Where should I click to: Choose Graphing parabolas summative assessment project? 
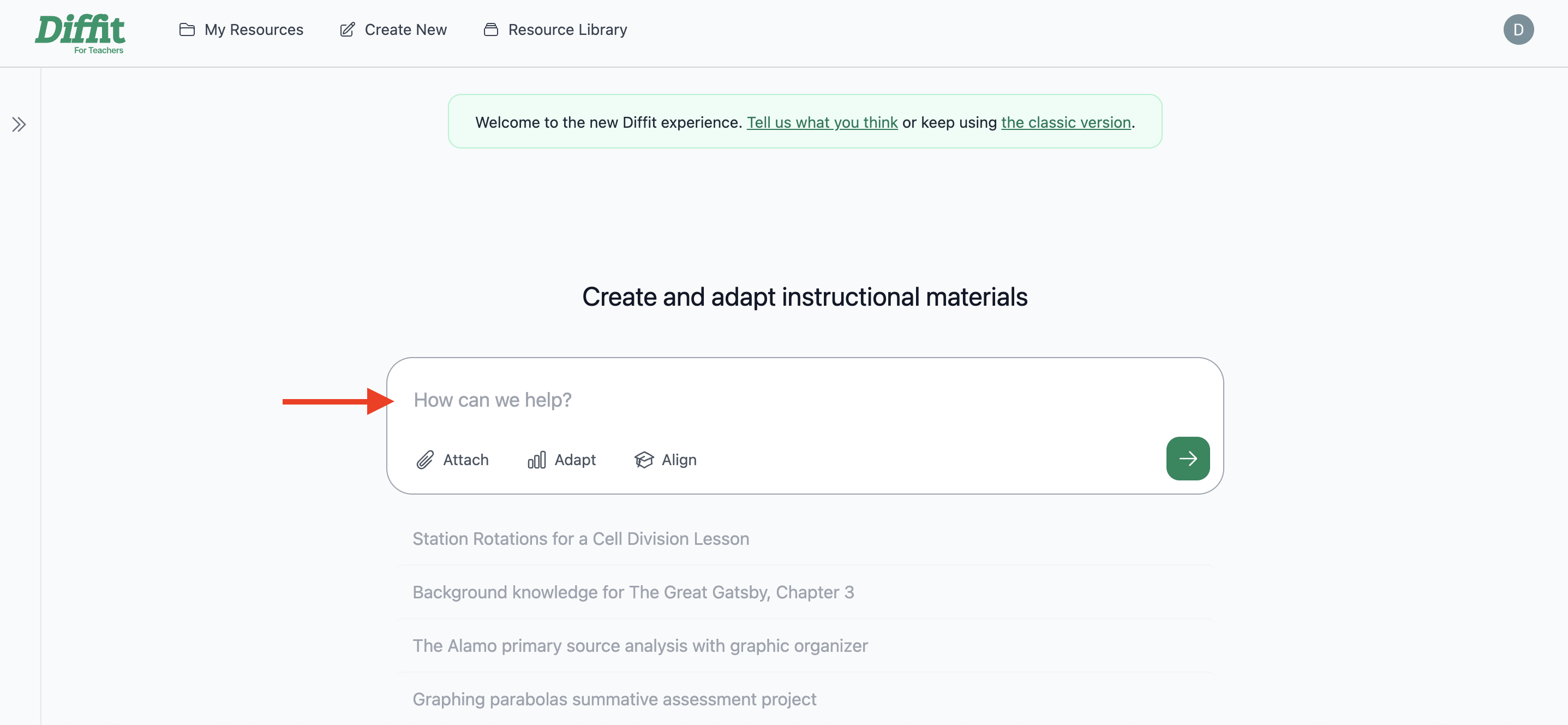pos(805,699)
